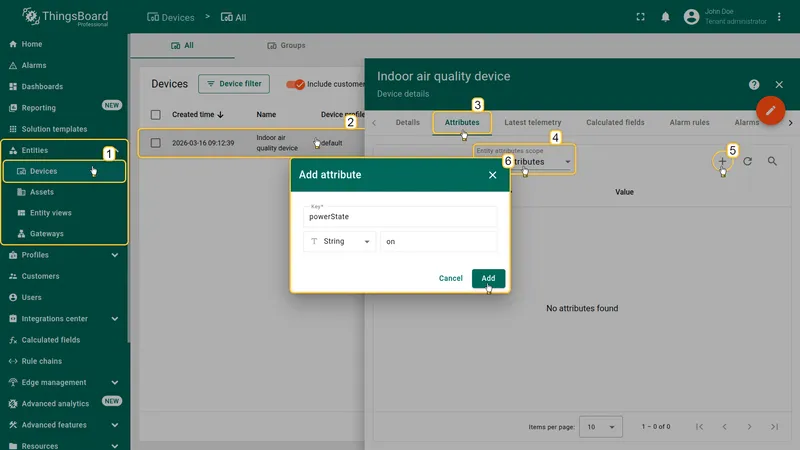The height and width of the screenshot is (450, 800).
Task: Toggle fullscreen mode icon
Action: click(640, 17)
